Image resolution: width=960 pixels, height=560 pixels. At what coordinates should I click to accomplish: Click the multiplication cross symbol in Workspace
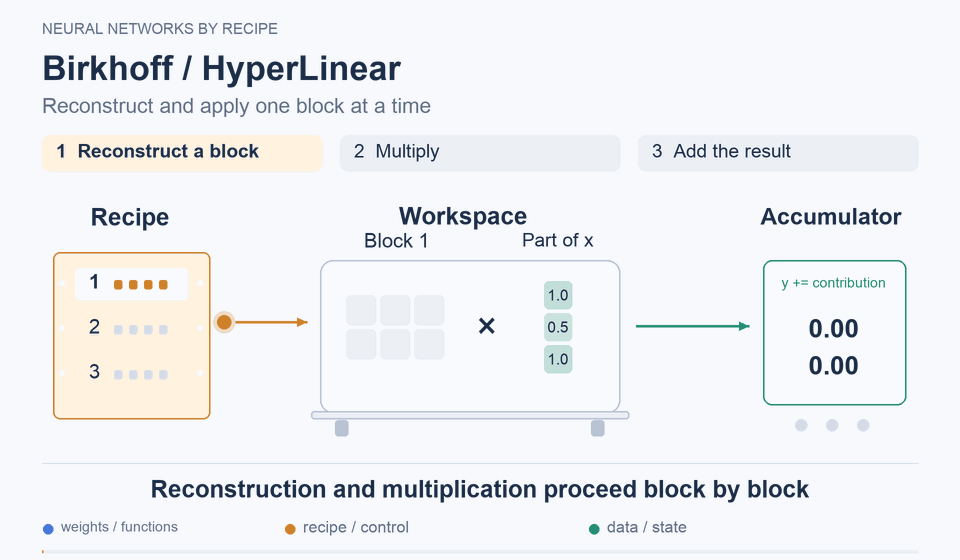487,326
